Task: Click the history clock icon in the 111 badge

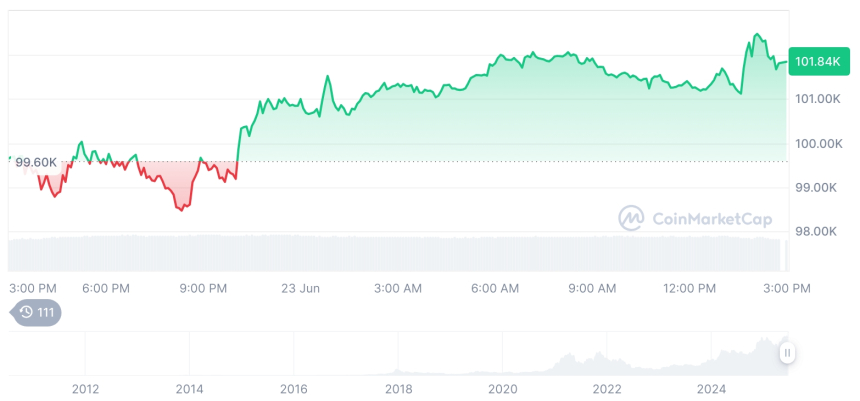Action: [x=26, y=313]
